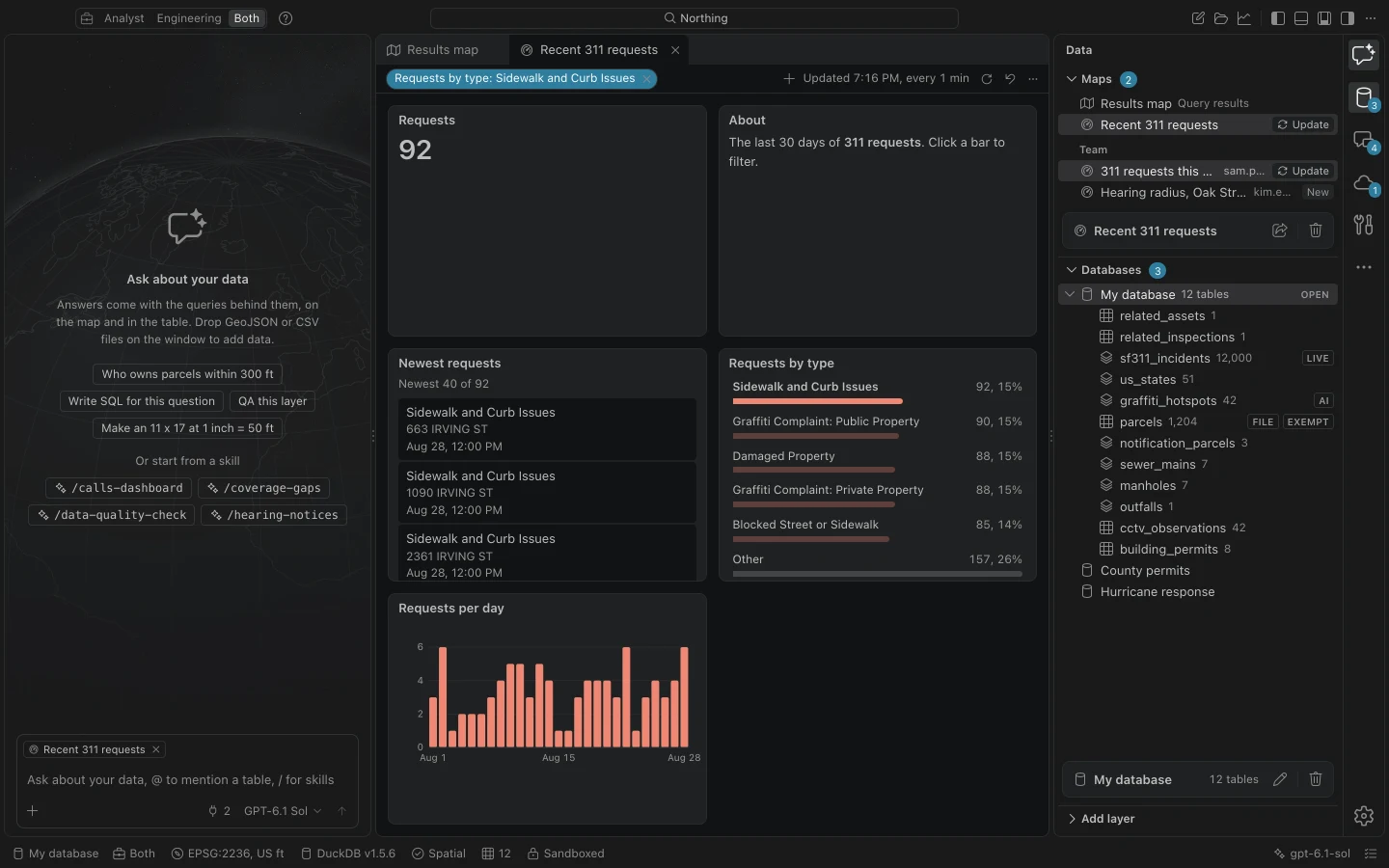Screen dimensions: 1389x868
Task: Run the /calls-dashboard skill
Action: point(119,488)
